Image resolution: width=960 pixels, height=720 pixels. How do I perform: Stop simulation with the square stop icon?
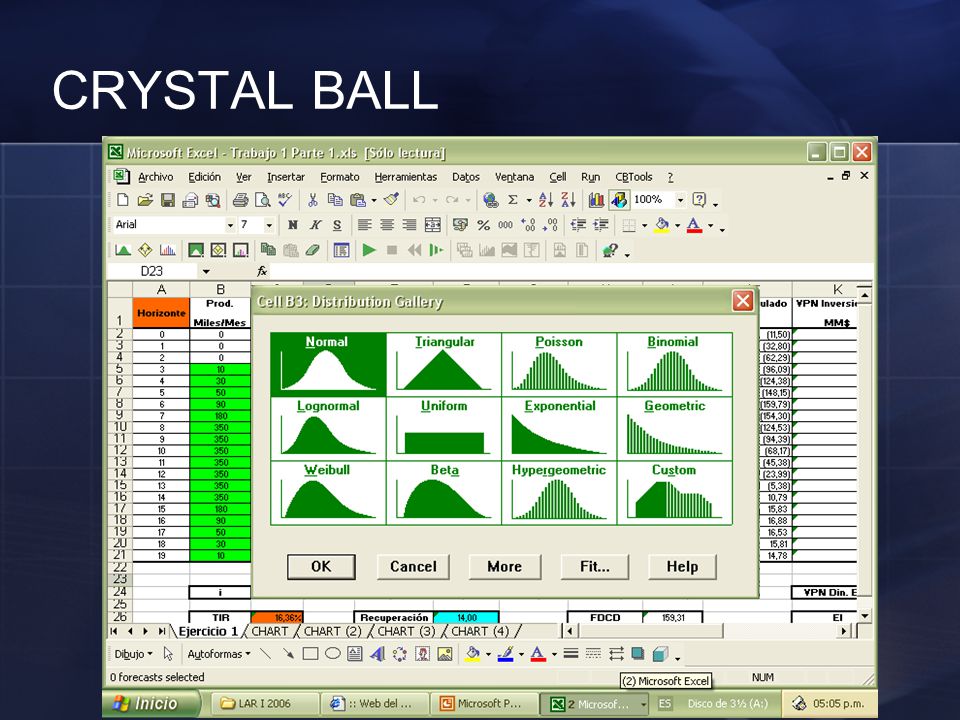click(392, 250)
